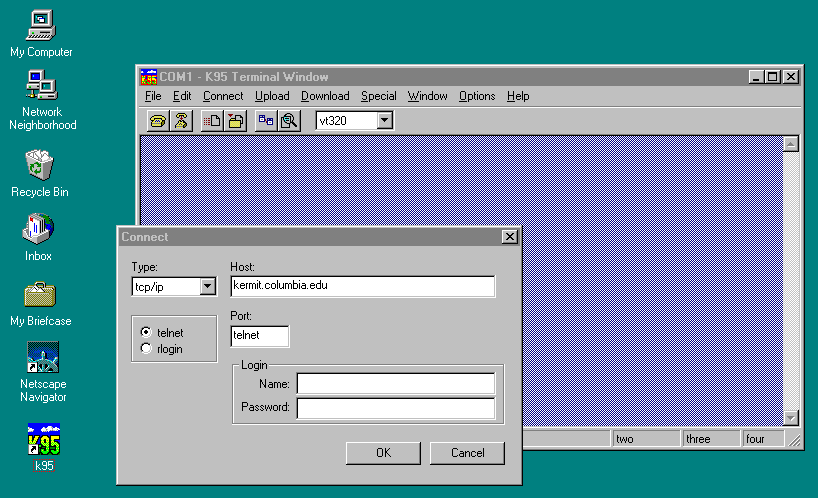The width and height of the screenshot is (818, 498).
Task: Open the Download menu
Action: (325, 96)
